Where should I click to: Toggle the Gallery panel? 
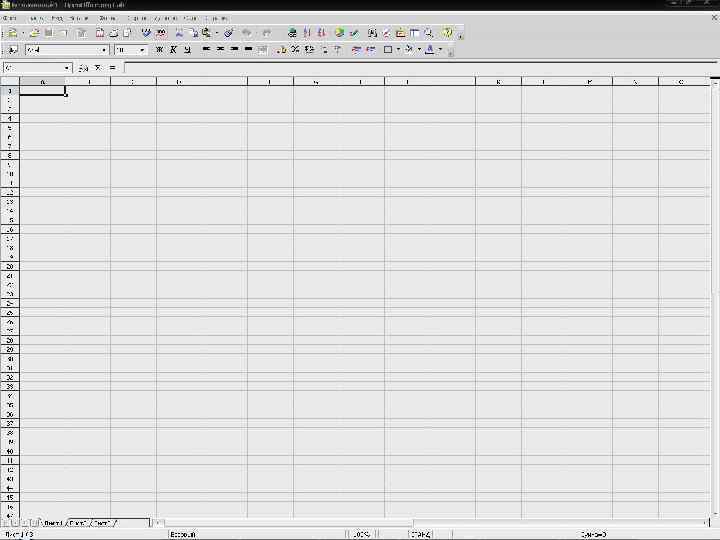400,33
